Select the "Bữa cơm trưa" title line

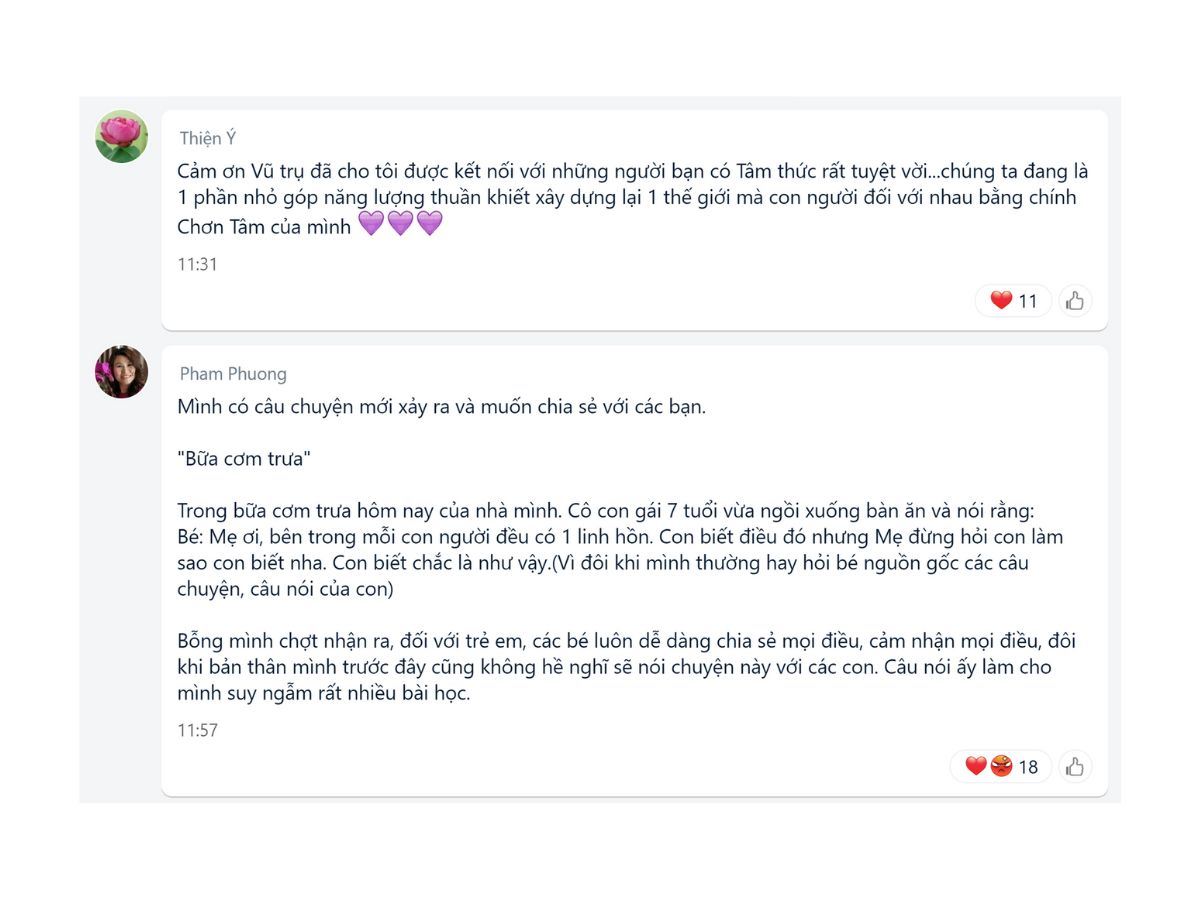[x=244, y=459]
